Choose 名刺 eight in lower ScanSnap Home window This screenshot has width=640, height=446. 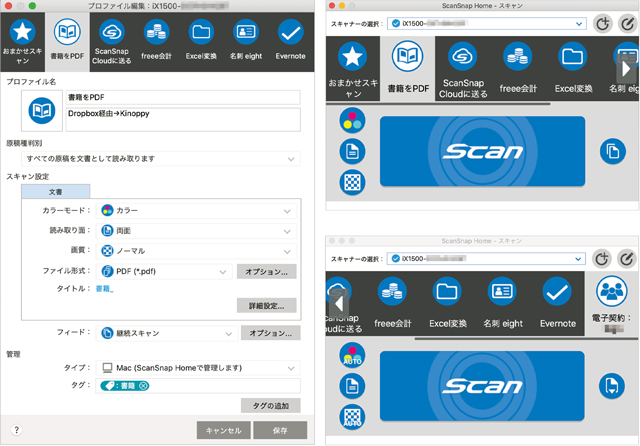(502, 303)
